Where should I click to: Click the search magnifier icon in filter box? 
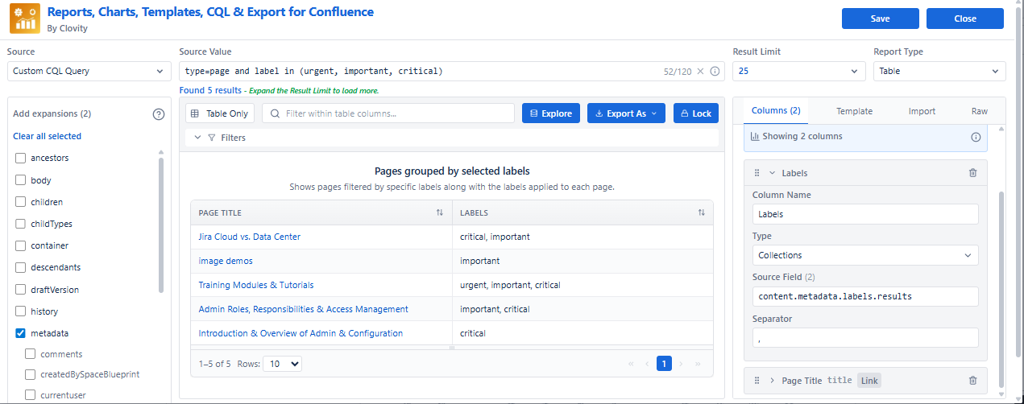(276, 114)
